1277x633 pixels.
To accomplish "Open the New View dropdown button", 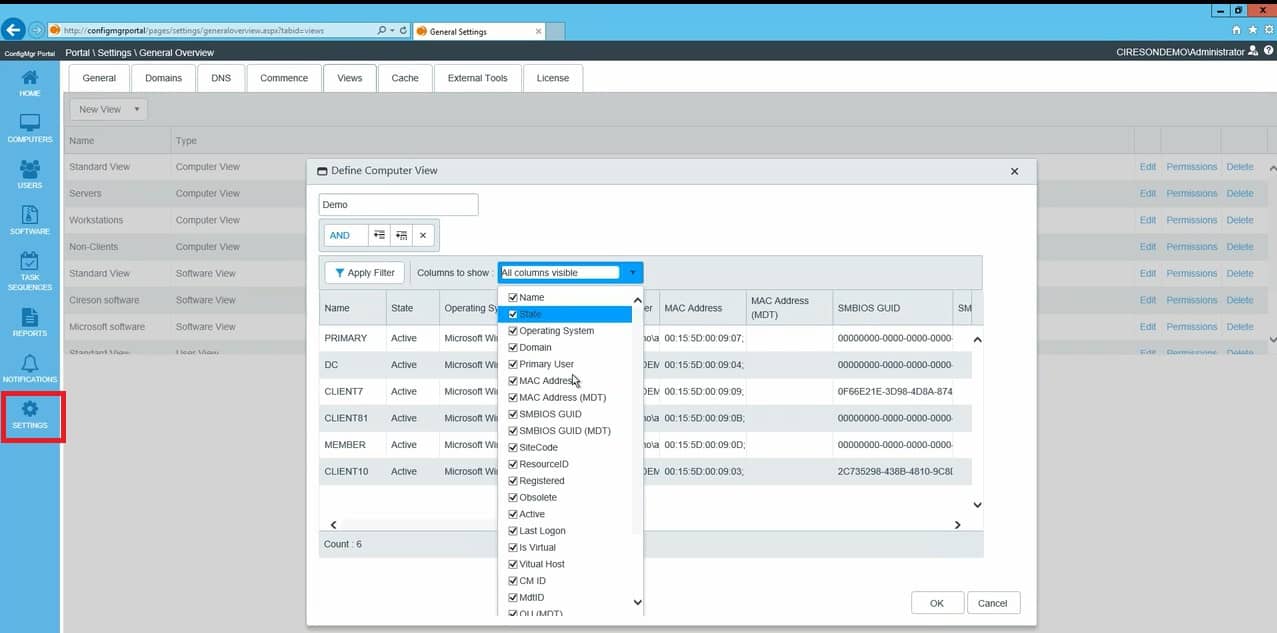I will point(108,109).
